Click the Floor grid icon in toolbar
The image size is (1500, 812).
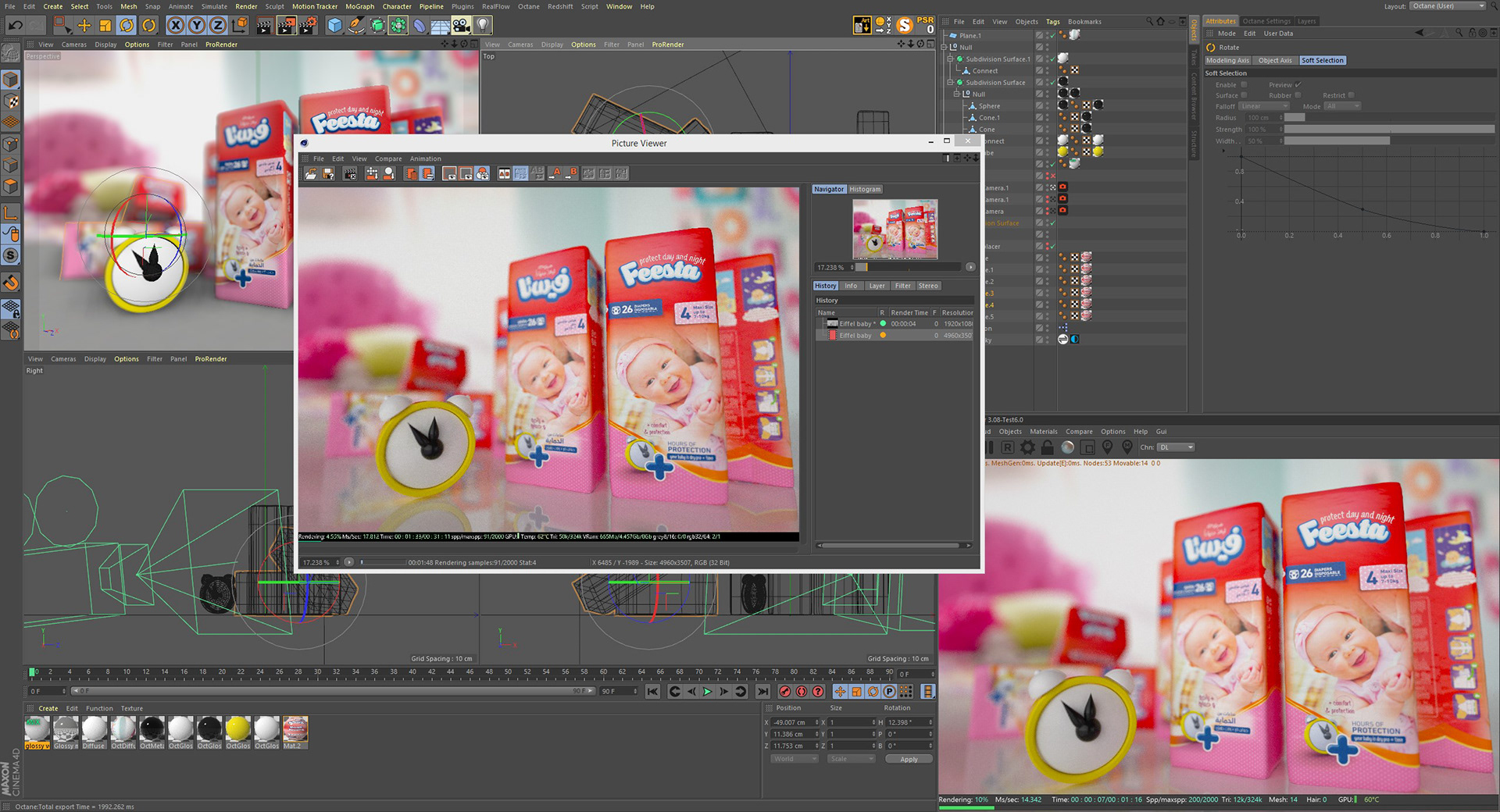(441, 26)
